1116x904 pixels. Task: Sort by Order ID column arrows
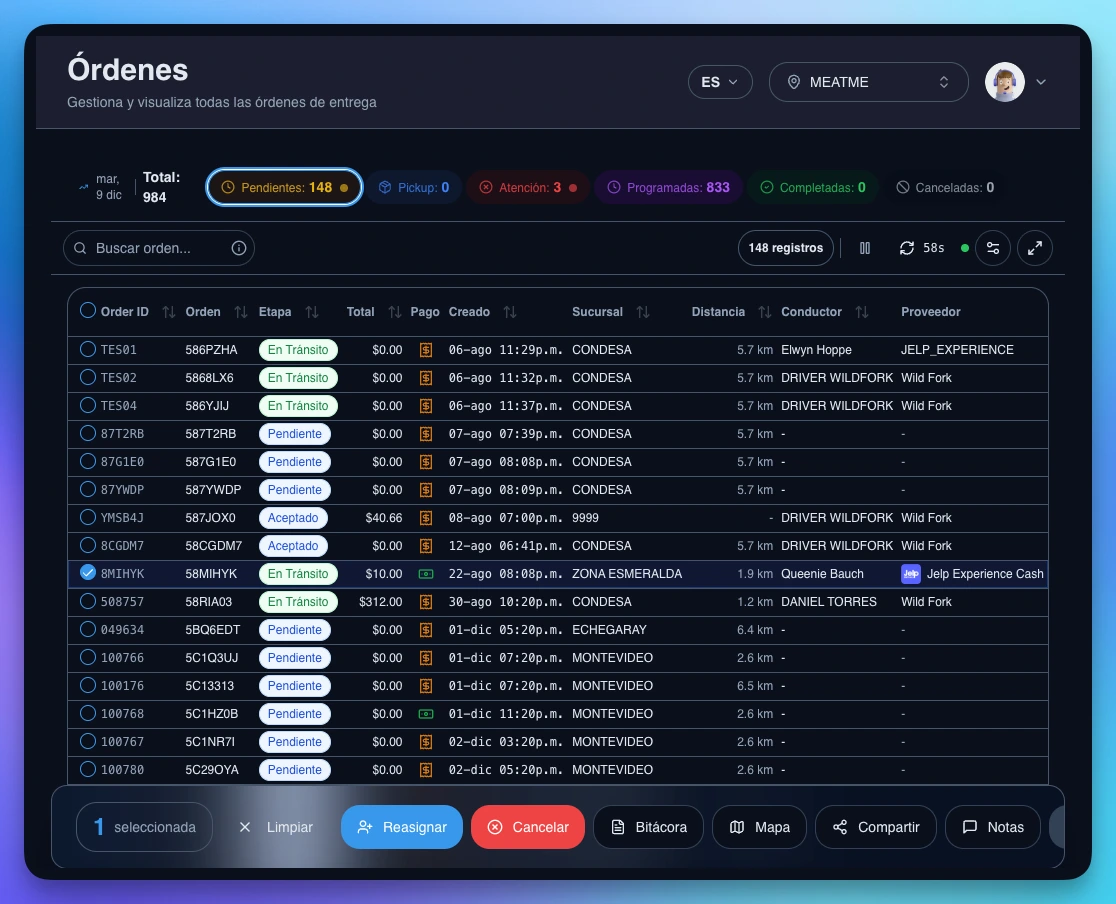tap(168, 312)
